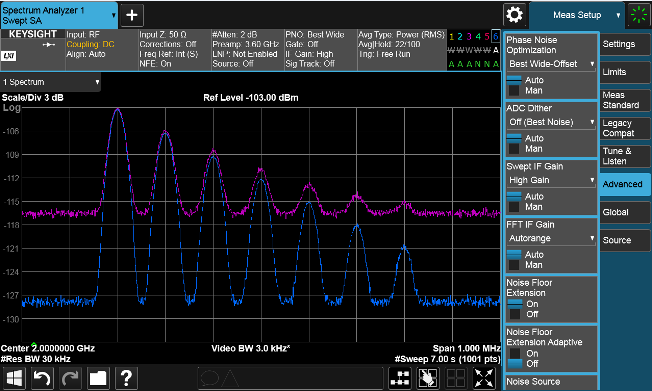This screenshot has width=652, height=391.
Task: Undo the last action arrow icon
Action: tap(42, 379)
